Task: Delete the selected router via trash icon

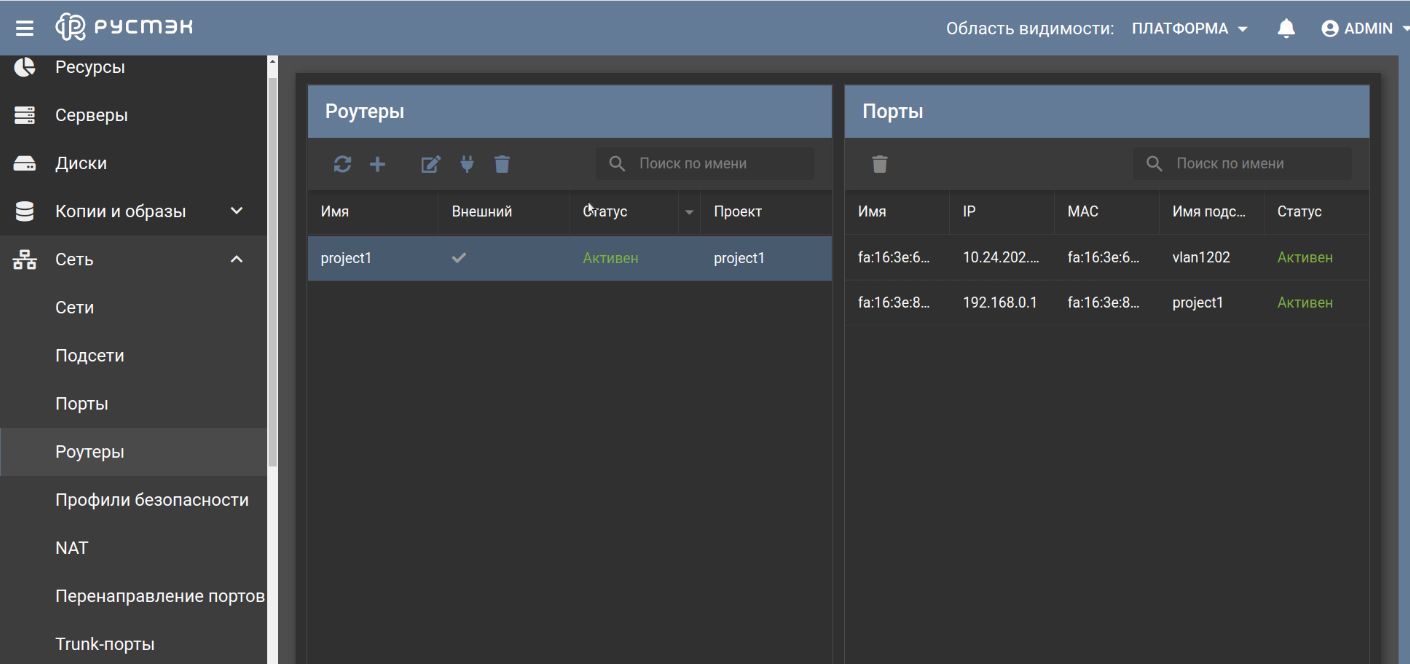Action: tap(502, 164)
